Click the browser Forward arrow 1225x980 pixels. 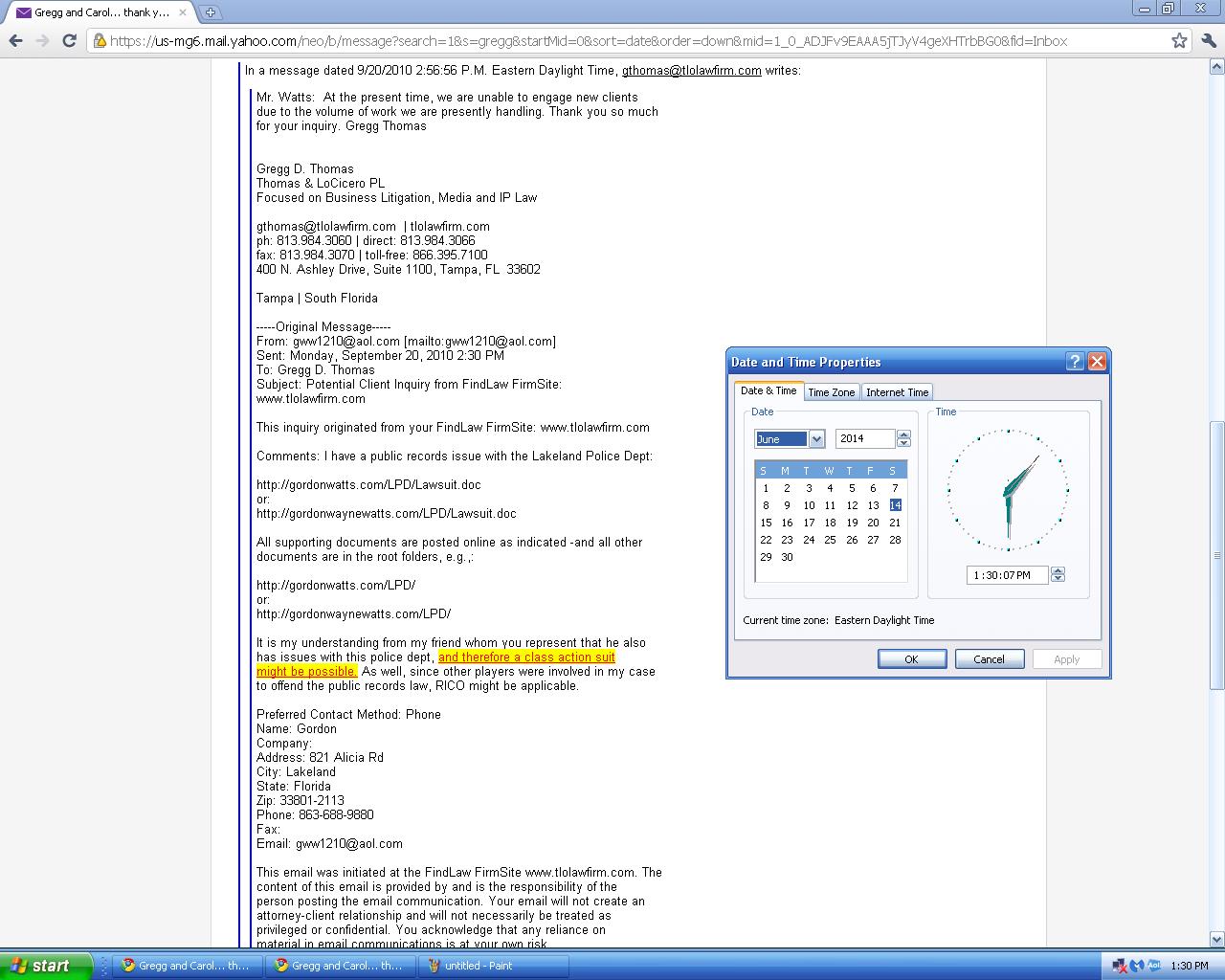[42, 40]
